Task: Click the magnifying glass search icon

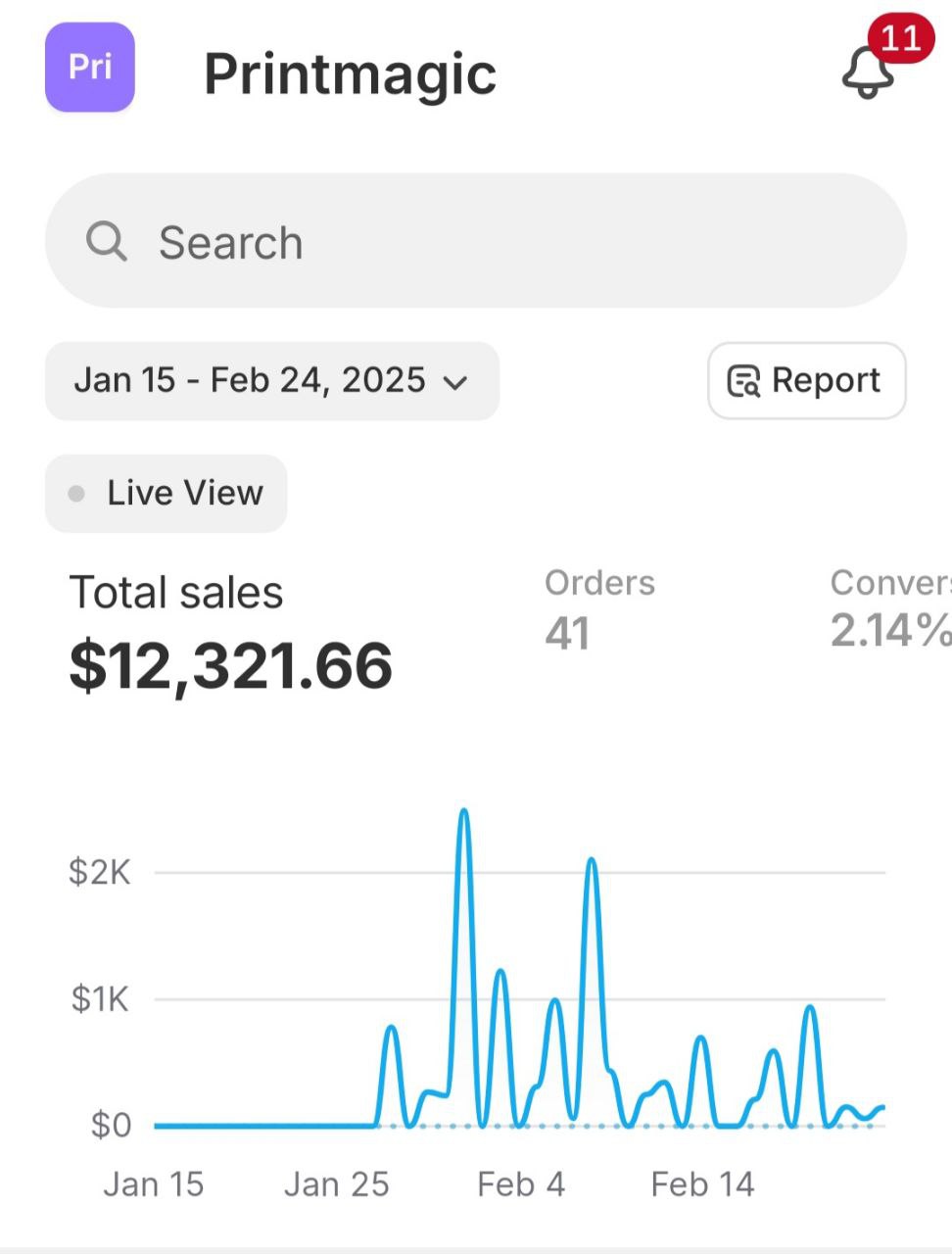Action: click(x=106, y=241)
